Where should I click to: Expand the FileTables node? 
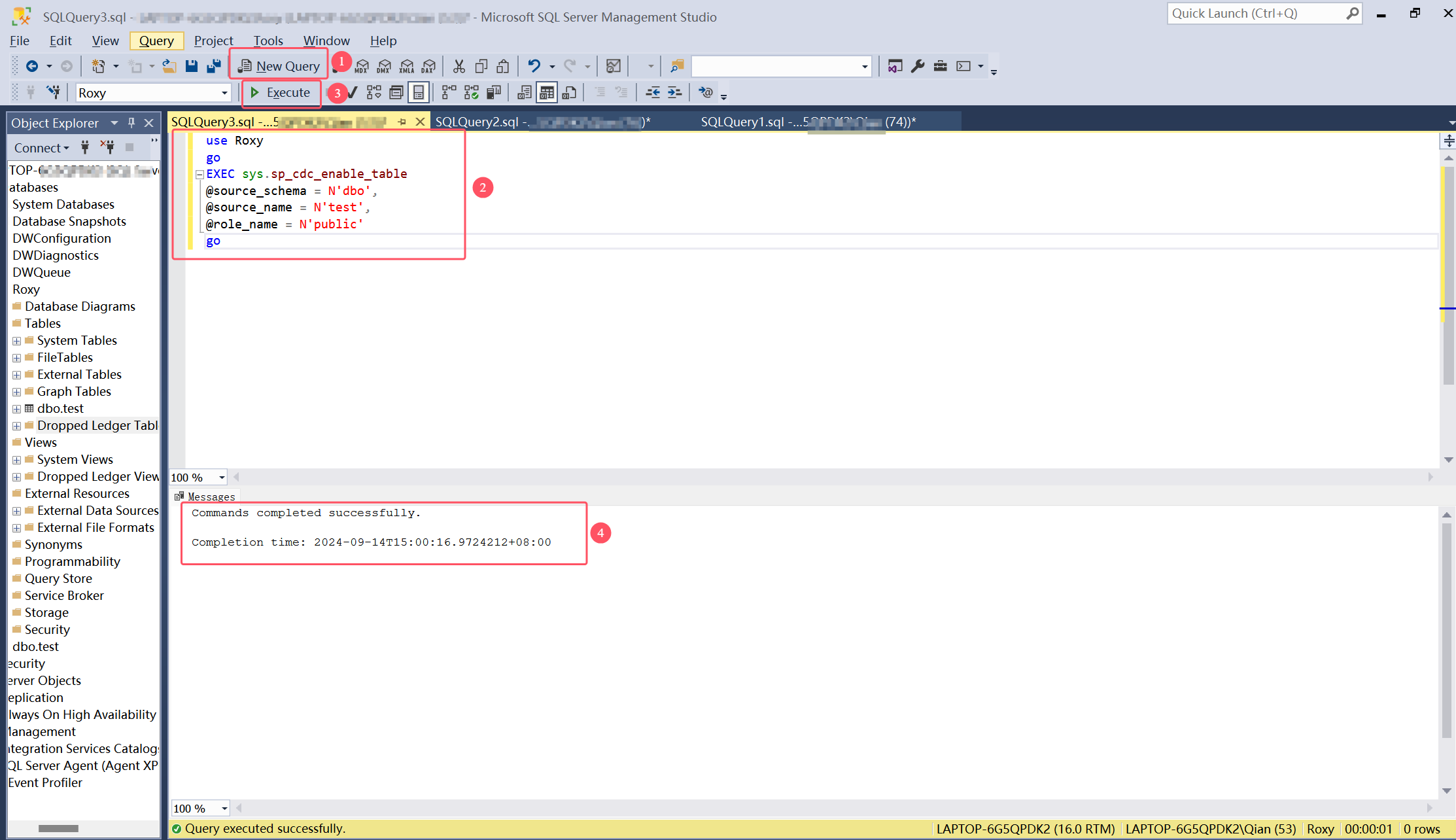click(x=16, y=358)
